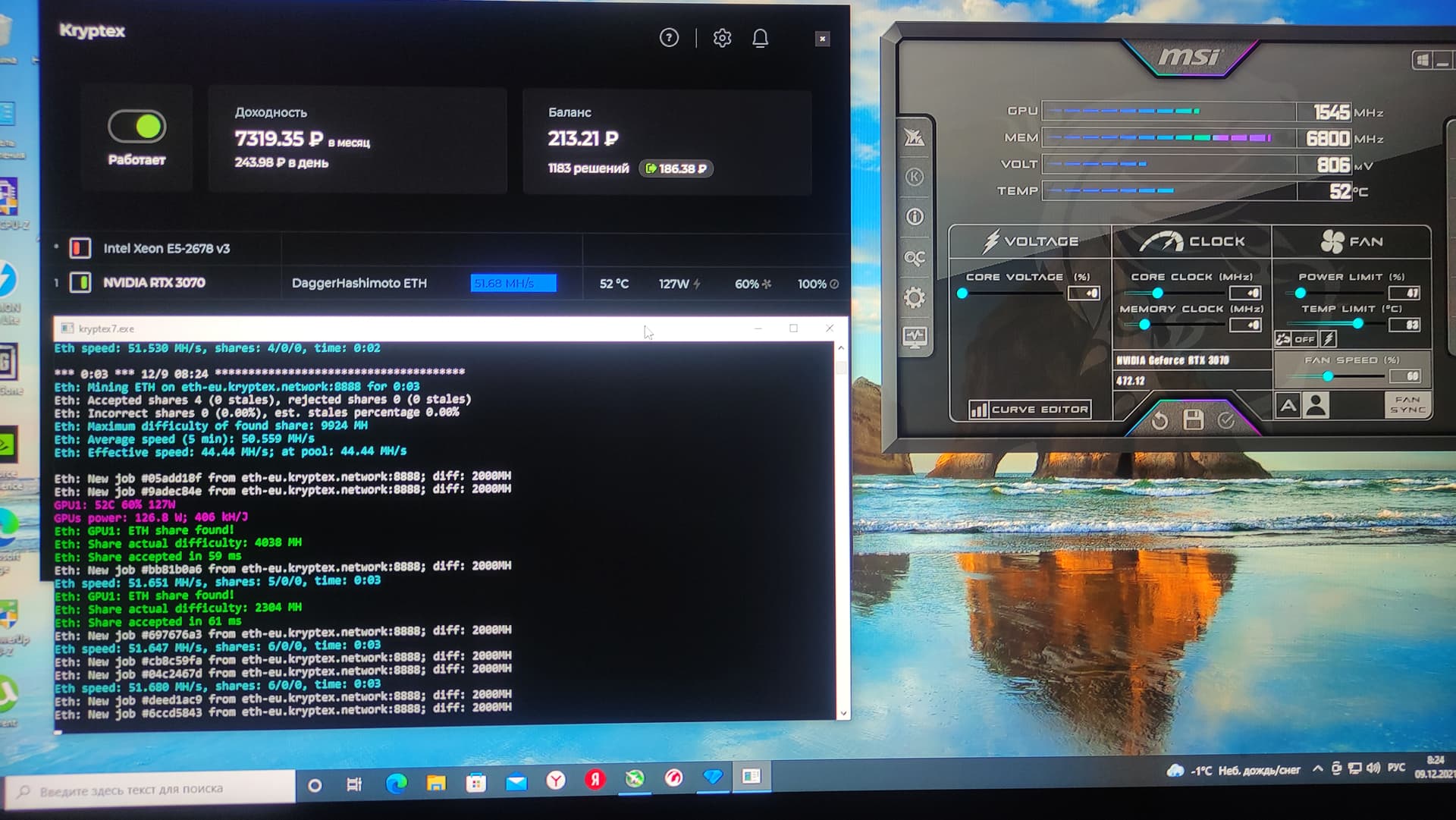Open Microsoft Store from taskbar

point(476,782)
